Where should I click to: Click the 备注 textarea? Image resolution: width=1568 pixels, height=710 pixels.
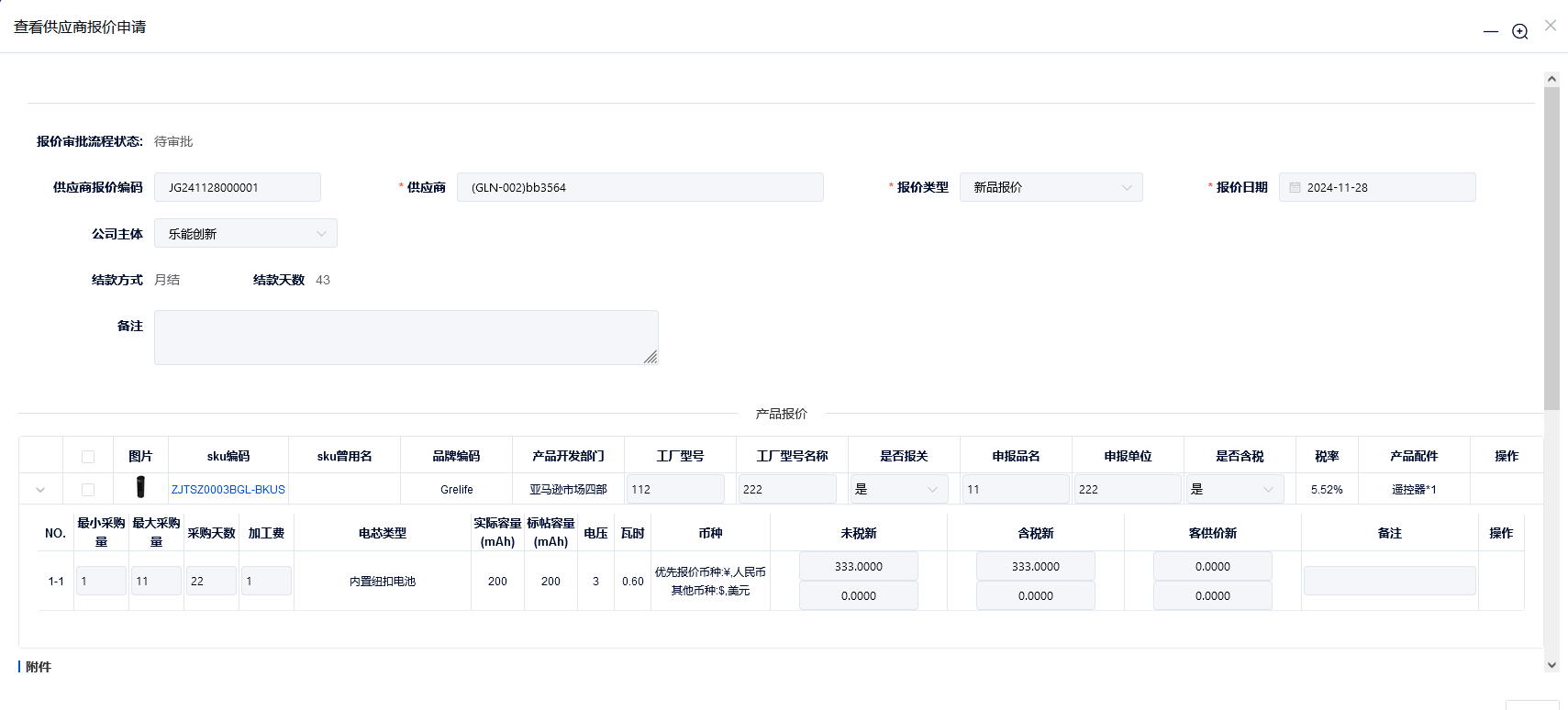pyautogui.click(x=406, y=338)
